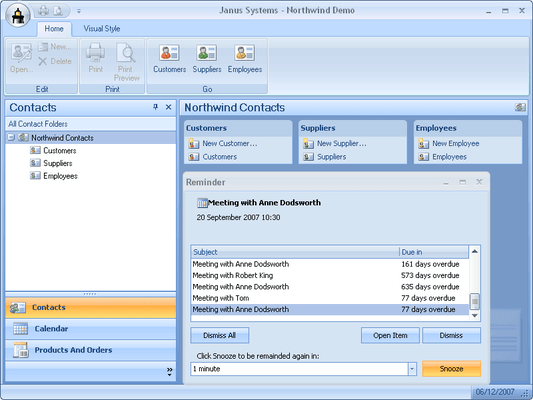Open the snooze duration dropdown arrow
Image resolution: width=533 pixels, height=400 pixels.
[x=412, y=369]
